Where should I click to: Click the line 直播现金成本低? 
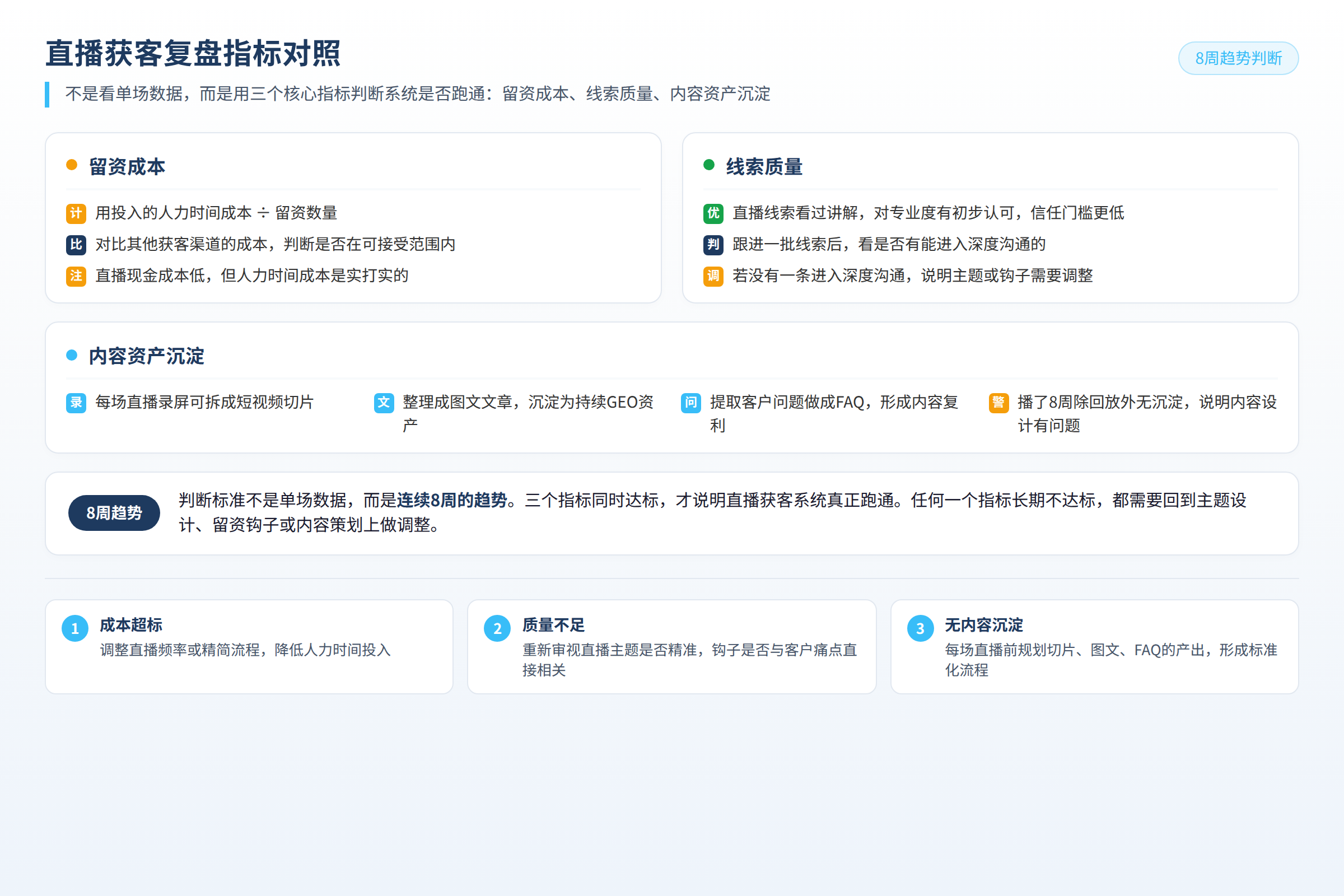coord(251,276)
